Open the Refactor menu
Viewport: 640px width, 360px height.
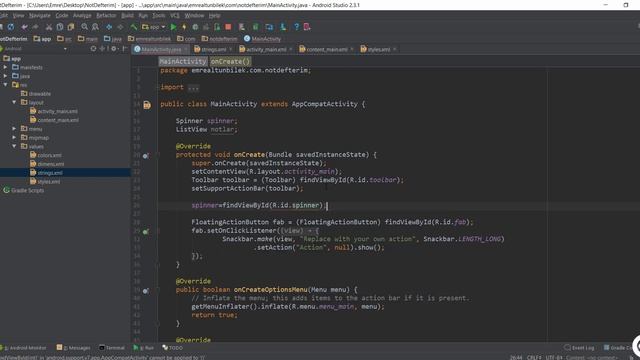[x=106, y=16]
